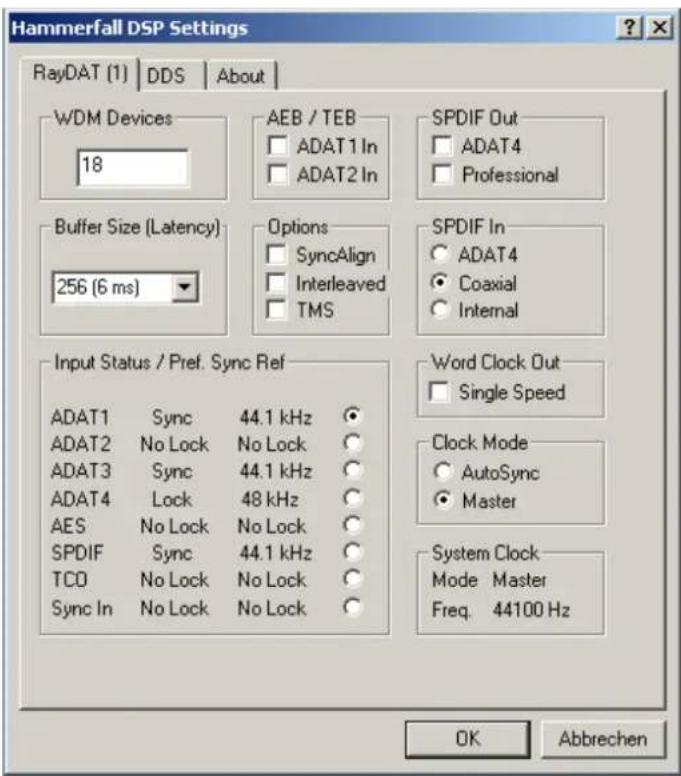Toggle the Interleaved checkbox
Screen dimensions: 681x776
pyautogui.click(x=276, y=283)
